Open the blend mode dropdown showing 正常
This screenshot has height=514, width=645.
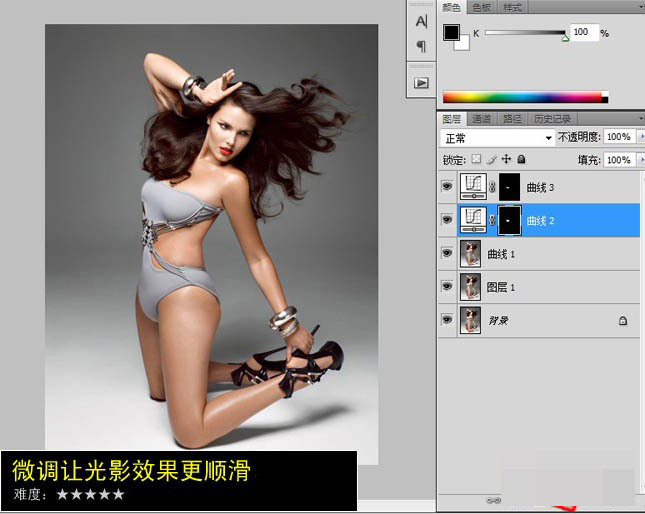[x=498, y=137]
